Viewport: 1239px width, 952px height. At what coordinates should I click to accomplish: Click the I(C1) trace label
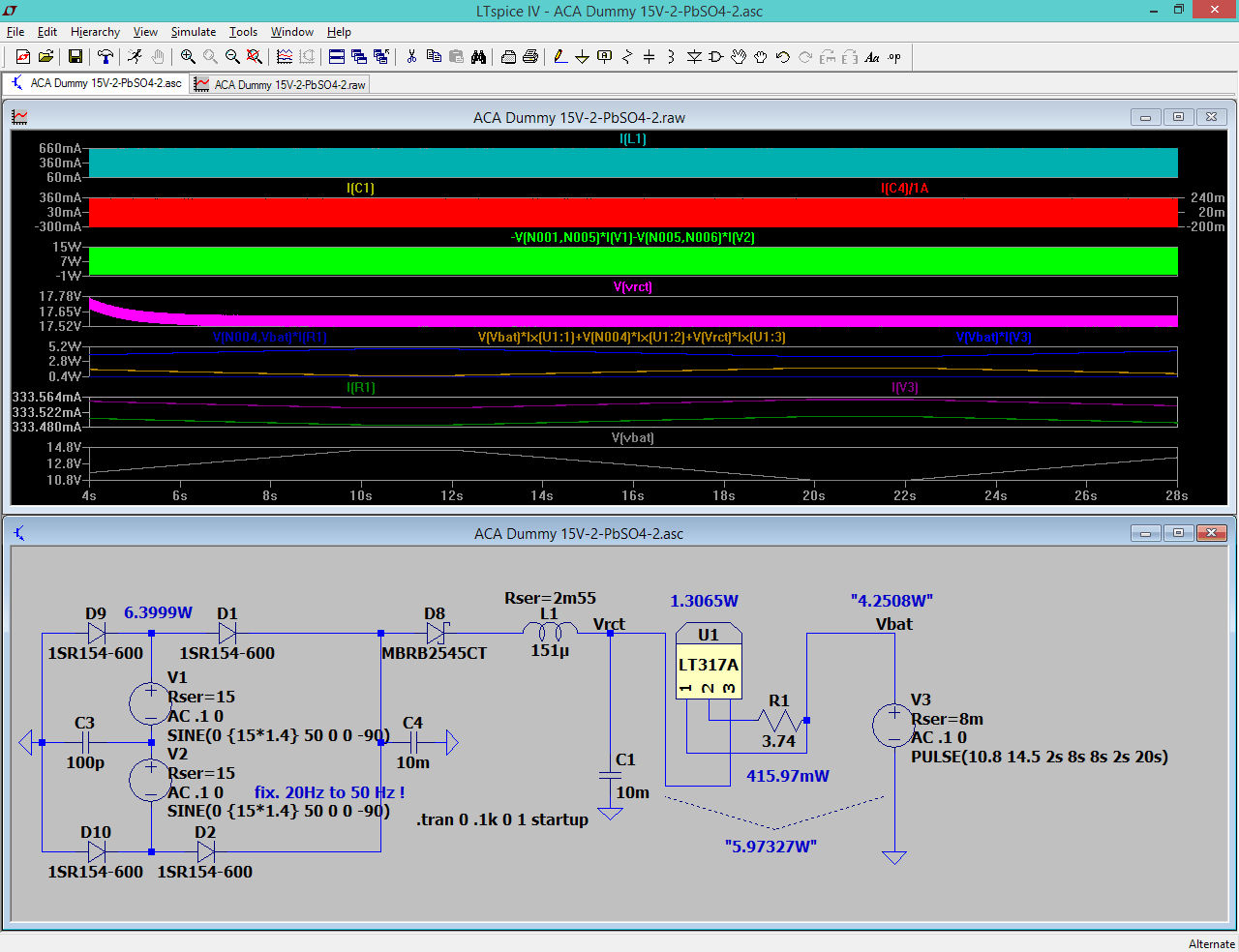click(x=360, y=189)
